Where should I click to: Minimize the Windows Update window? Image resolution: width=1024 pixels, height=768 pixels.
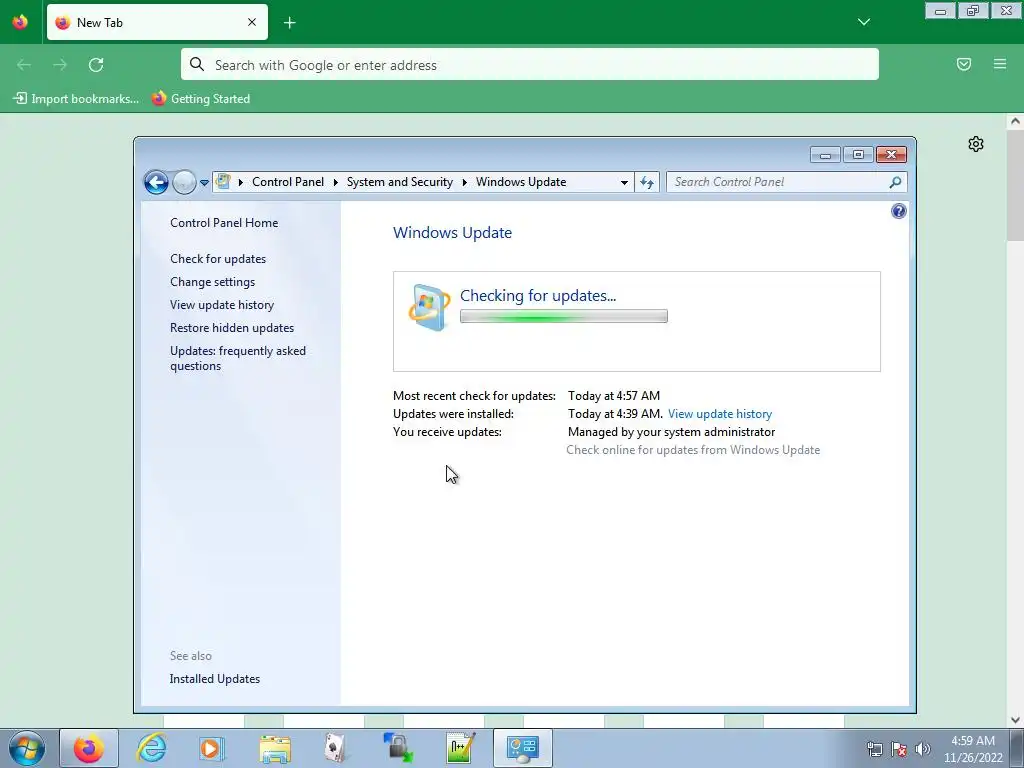[825, 155]
